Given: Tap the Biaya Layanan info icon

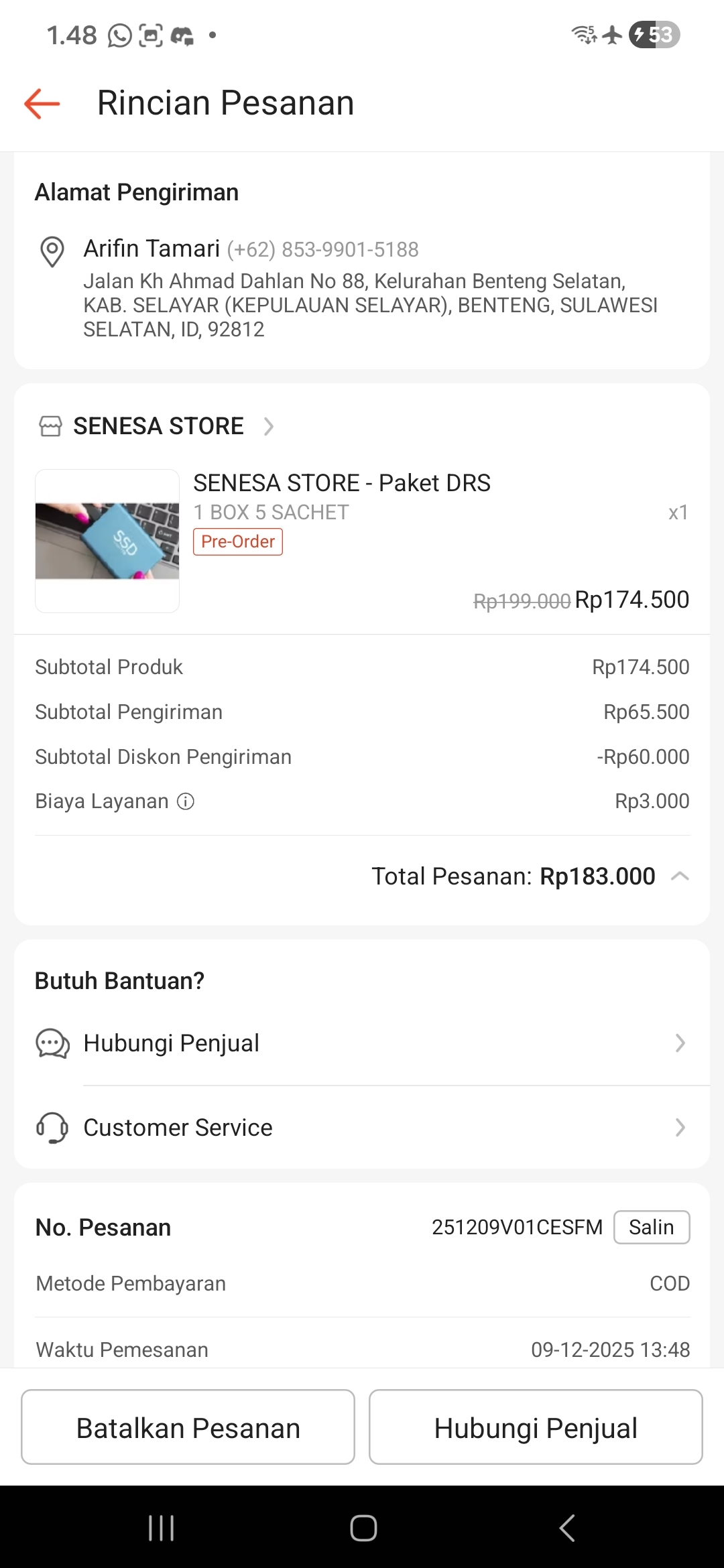Looking at the screenshot, I should point(186,801).
